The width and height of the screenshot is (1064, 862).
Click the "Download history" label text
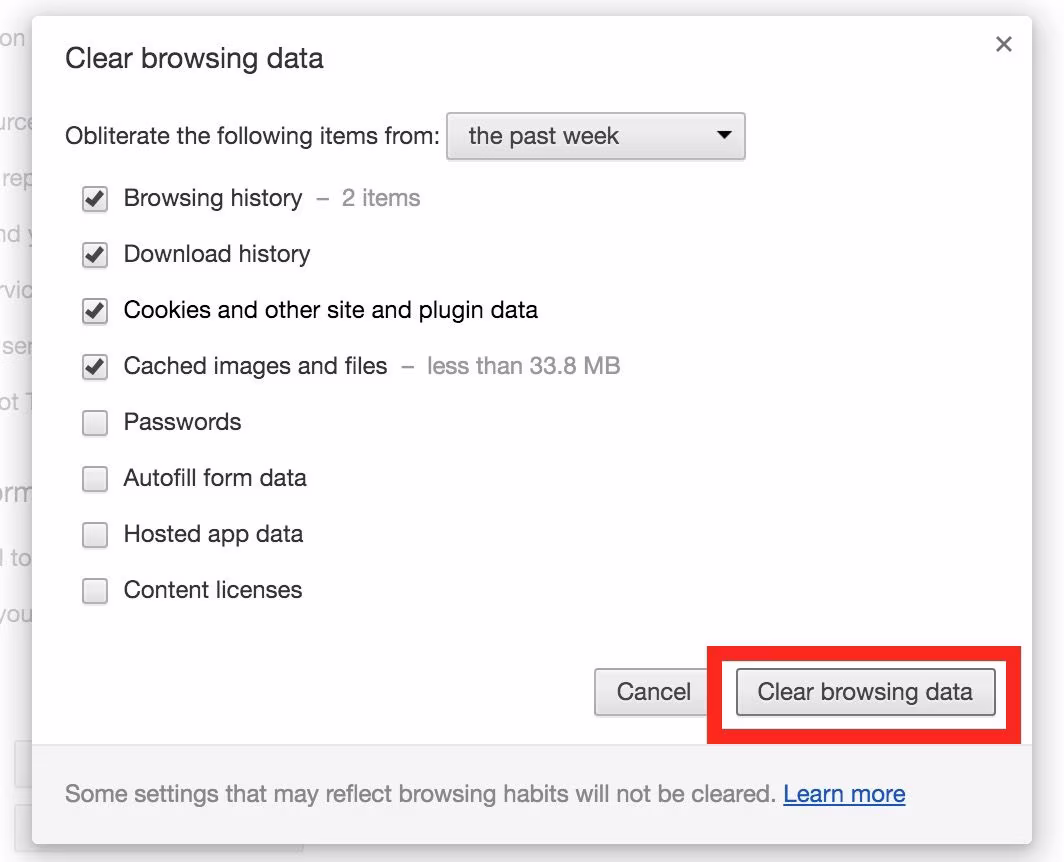216,254
